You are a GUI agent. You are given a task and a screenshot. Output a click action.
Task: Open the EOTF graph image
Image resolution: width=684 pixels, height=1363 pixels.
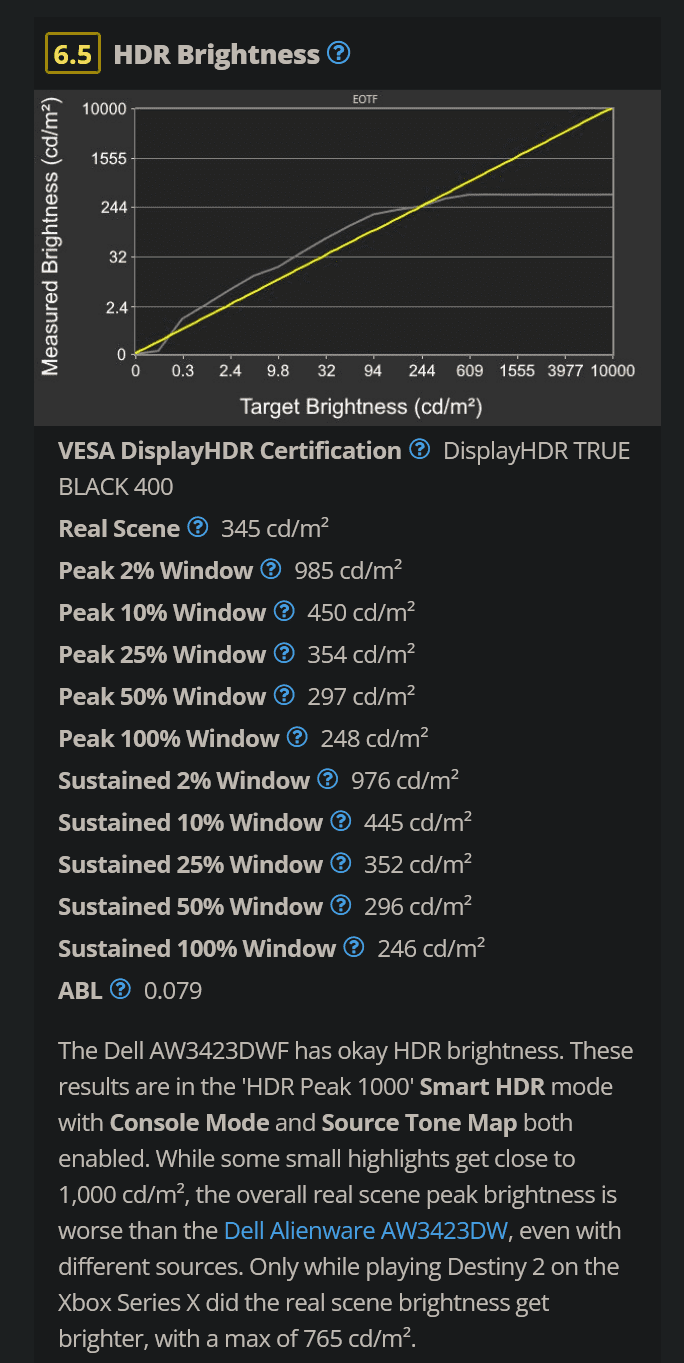coord(348,258)
